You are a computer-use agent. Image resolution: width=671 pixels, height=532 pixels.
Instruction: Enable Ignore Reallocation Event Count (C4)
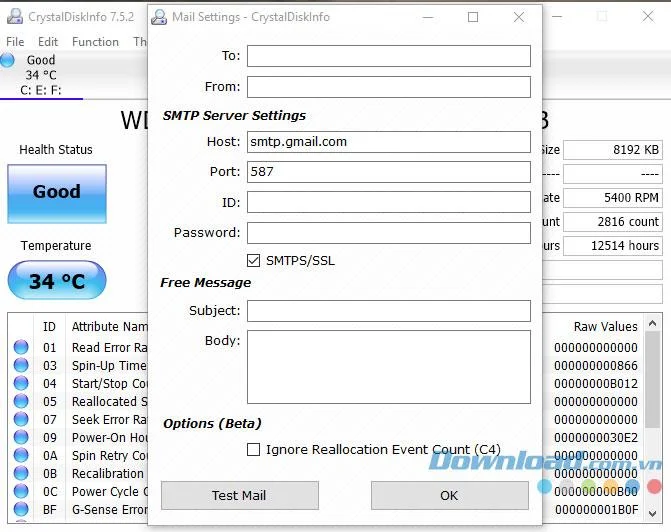(253, 449)
